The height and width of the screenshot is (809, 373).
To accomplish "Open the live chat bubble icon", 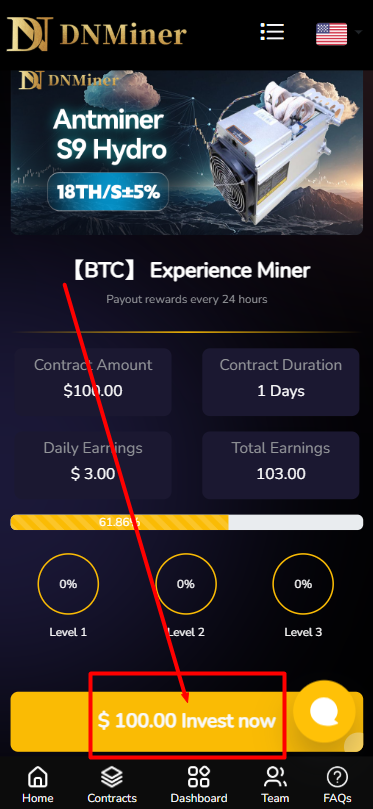I will pos(324,711).
